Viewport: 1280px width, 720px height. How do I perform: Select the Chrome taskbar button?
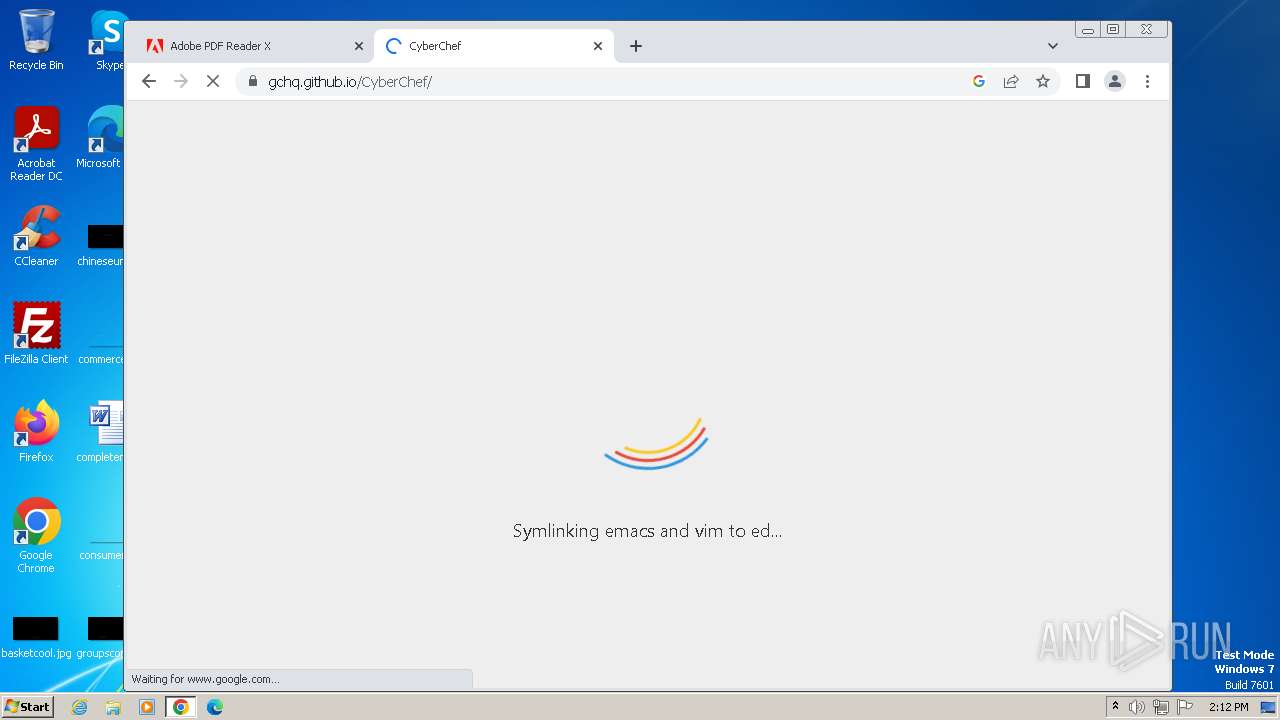click(181, 707)
